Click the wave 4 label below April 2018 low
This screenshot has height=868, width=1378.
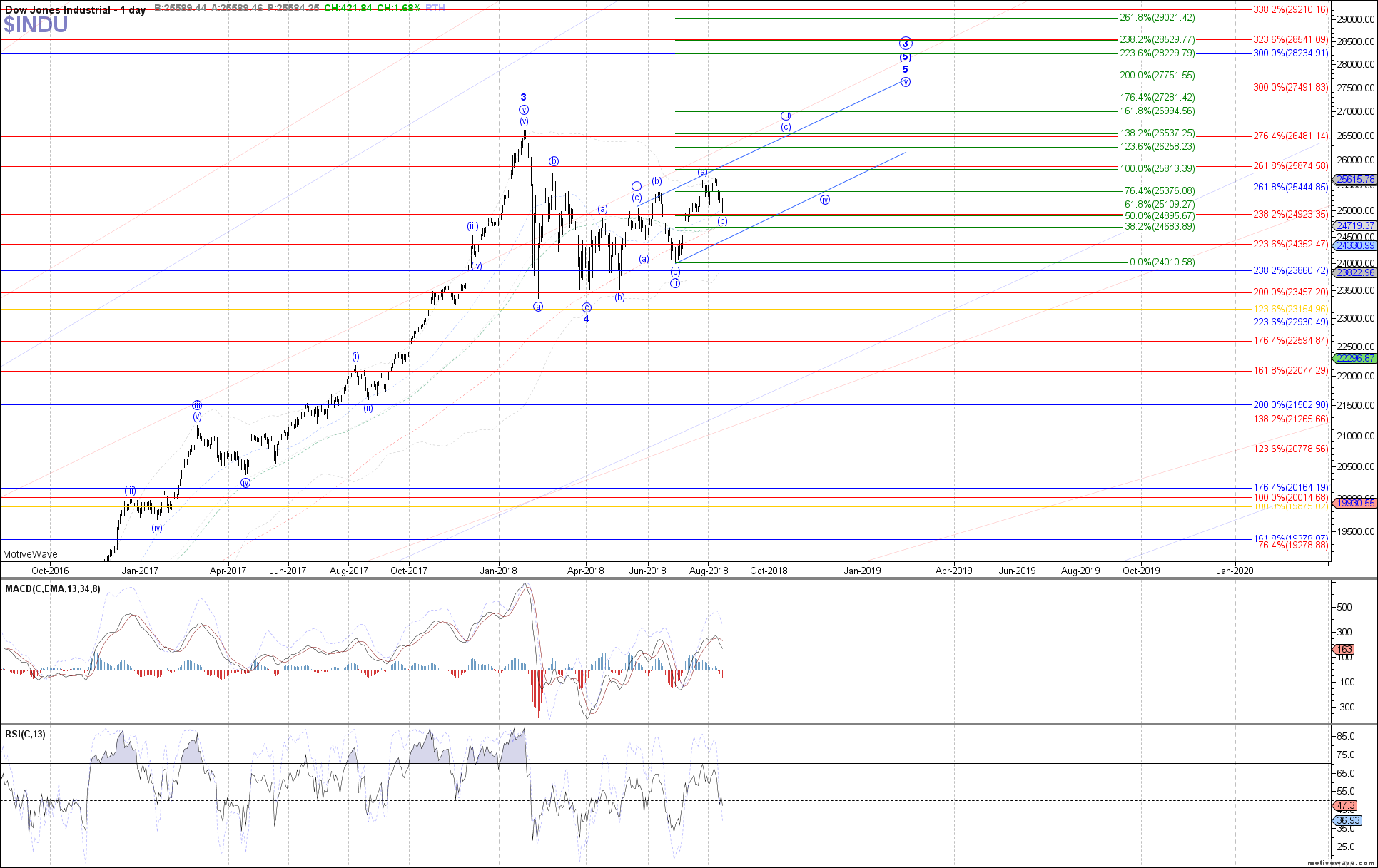tap(586, 319)
